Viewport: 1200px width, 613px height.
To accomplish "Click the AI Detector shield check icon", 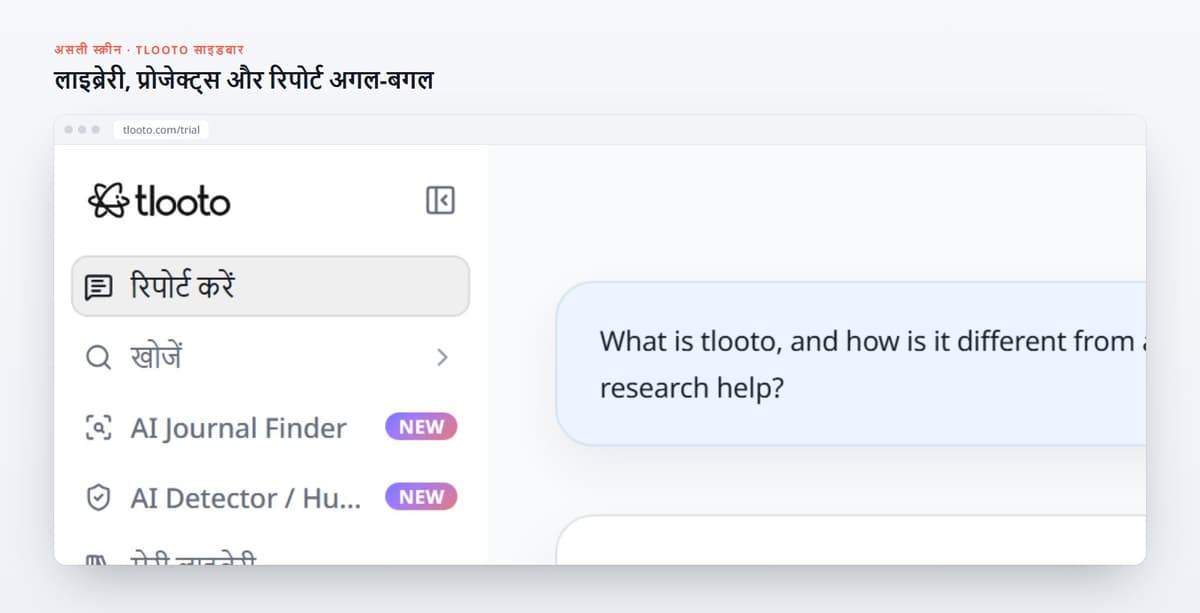I will 98,498.
